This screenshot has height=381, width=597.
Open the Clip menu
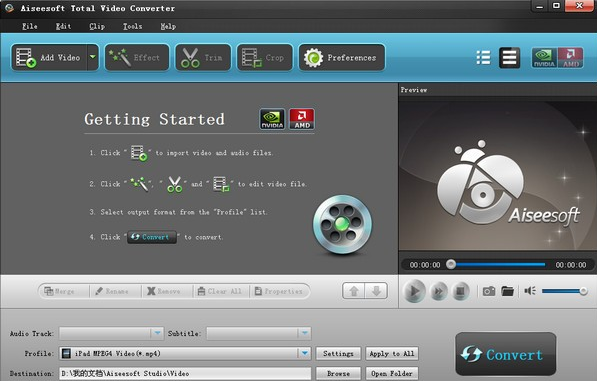(97, 26)
